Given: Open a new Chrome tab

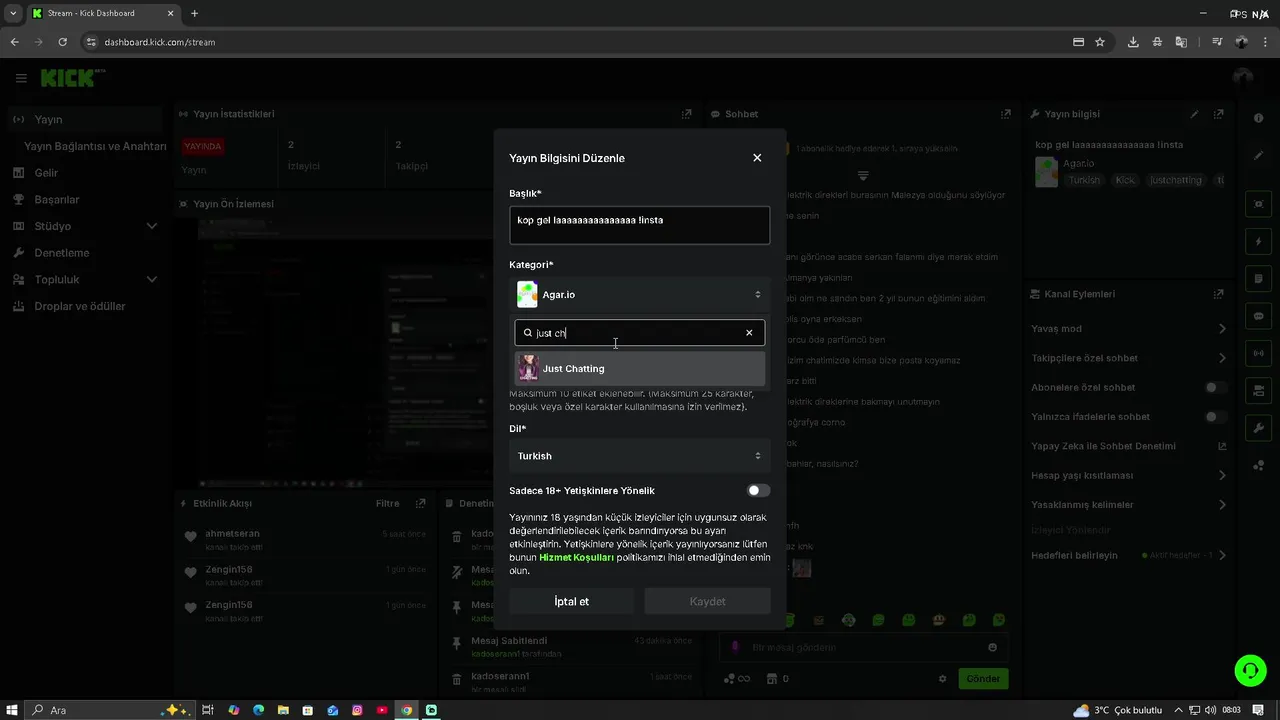Looking at the screenshot, I should [194, 13].
